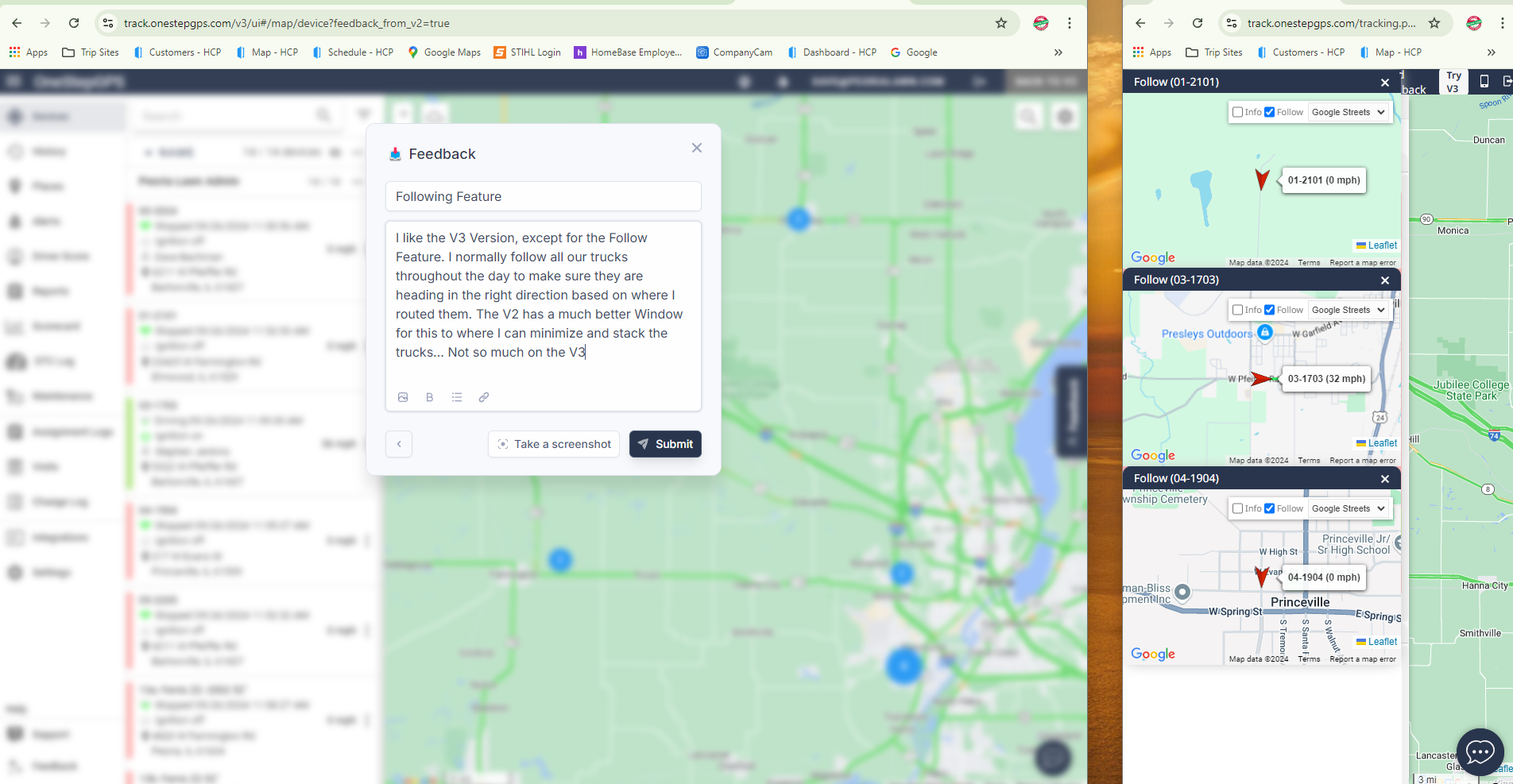The image size is (1513, 784).
Task: Open HomeBase Employee bookmark
Action: (628, 52)
